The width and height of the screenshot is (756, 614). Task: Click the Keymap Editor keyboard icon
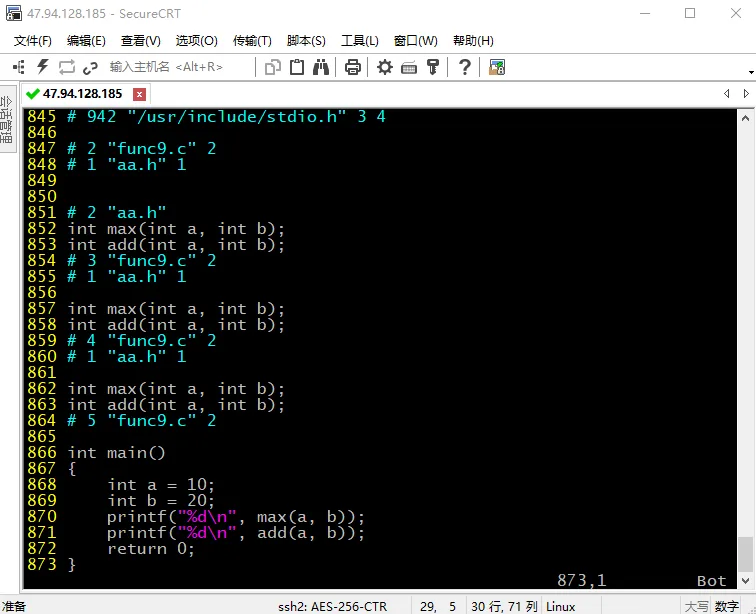[x=409, y=68]
